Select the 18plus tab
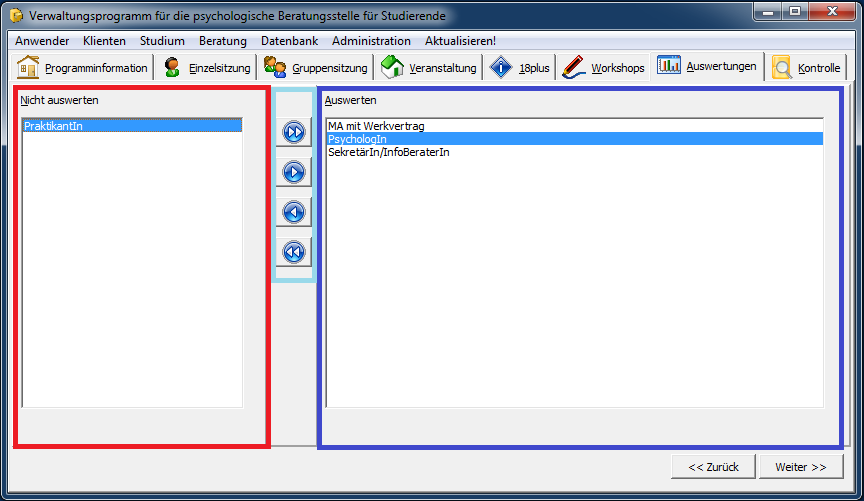The image size is (864, 501). coord(519,68)
